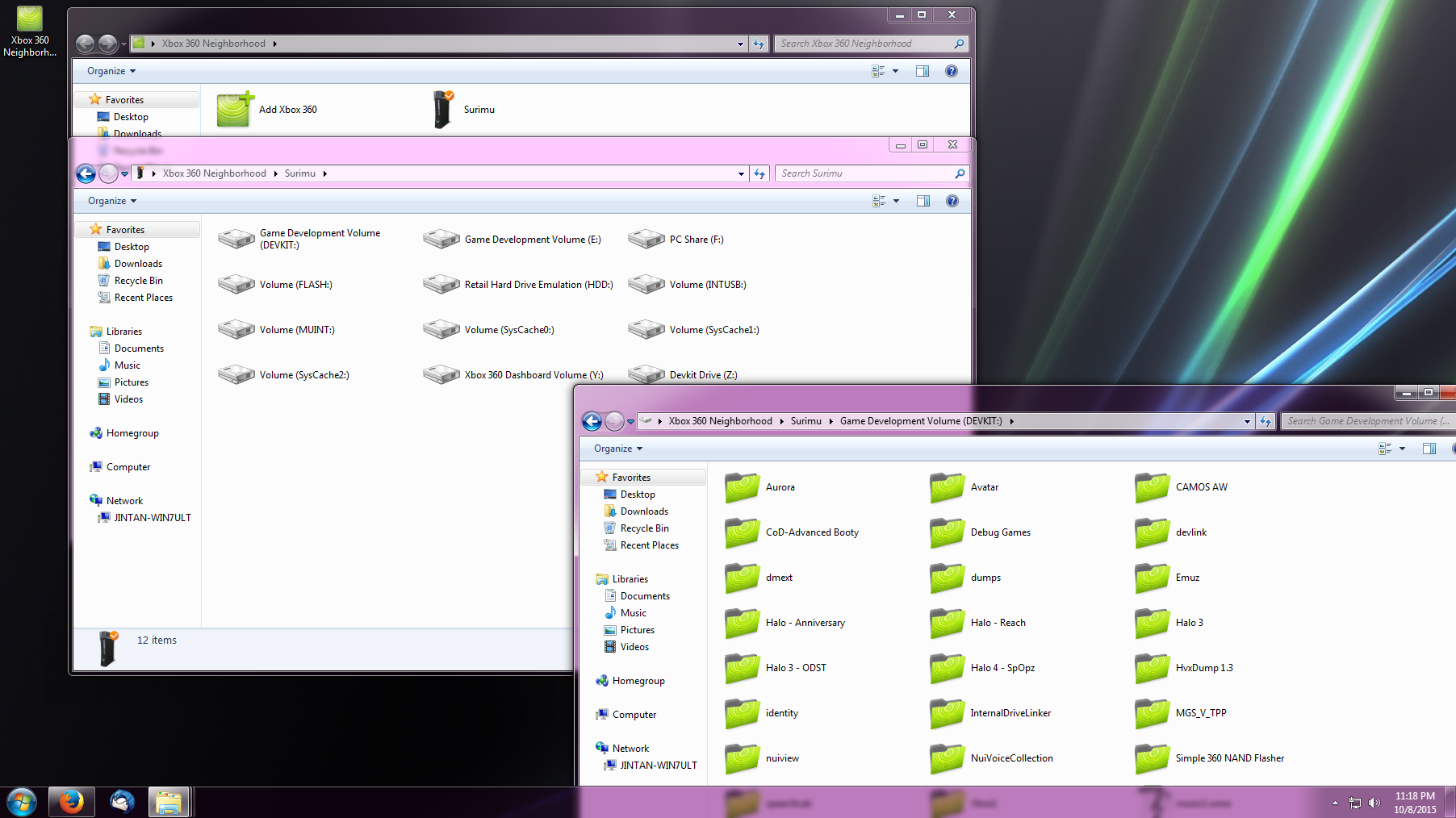Expand address bar history in Surimu window
The width and height of the screenshot is (1456, 818).
click(x=741, y=173)
